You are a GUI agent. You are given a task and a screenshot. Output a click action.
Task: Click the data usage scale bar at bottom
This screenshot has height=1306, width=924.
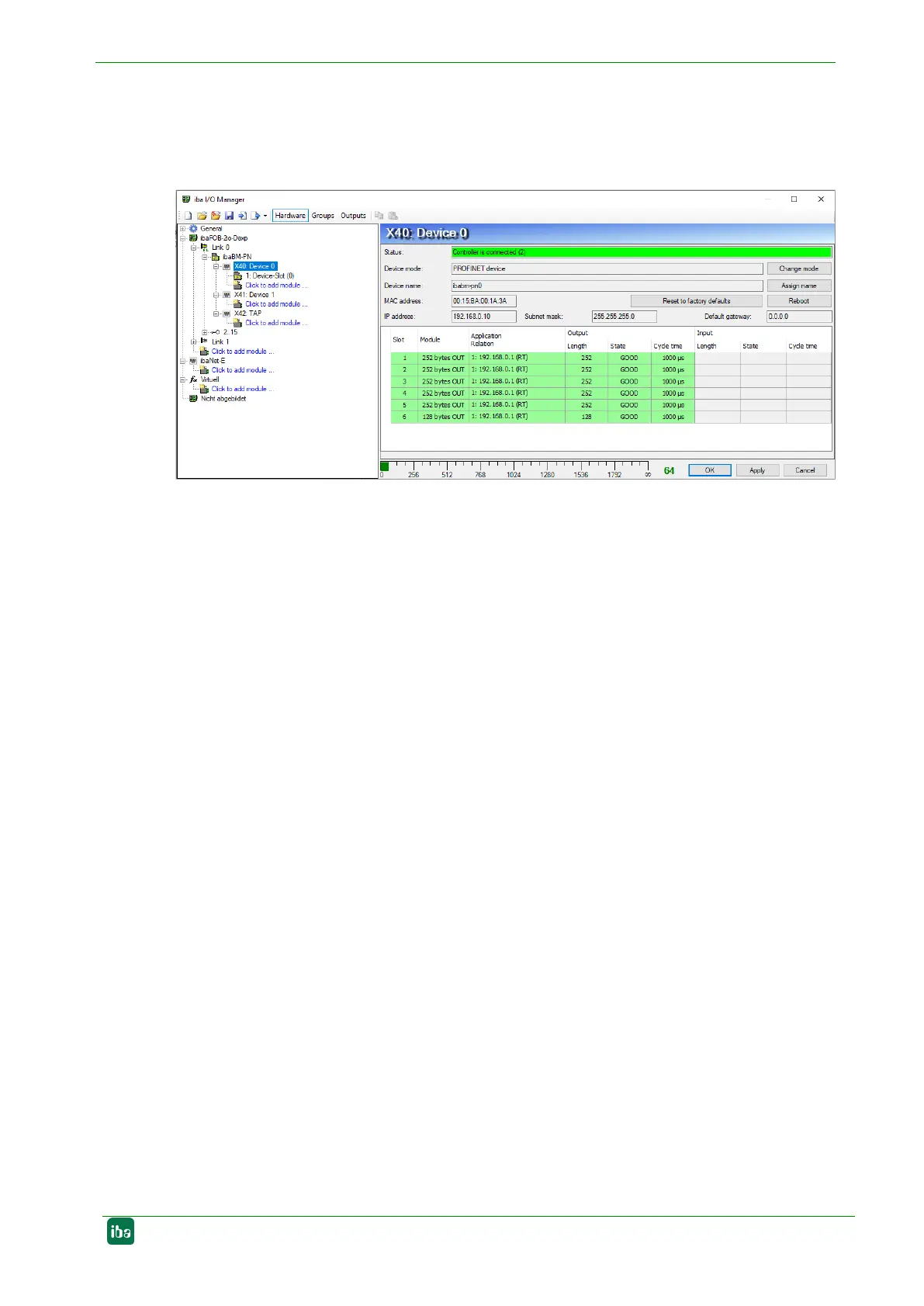click(516, 469)
